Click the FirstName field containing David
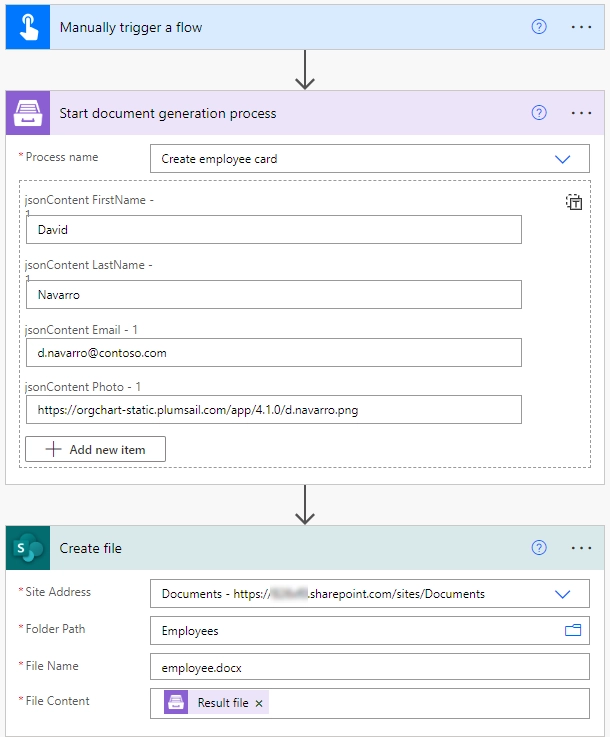The image size is (610, 737). tap(274, 230)
